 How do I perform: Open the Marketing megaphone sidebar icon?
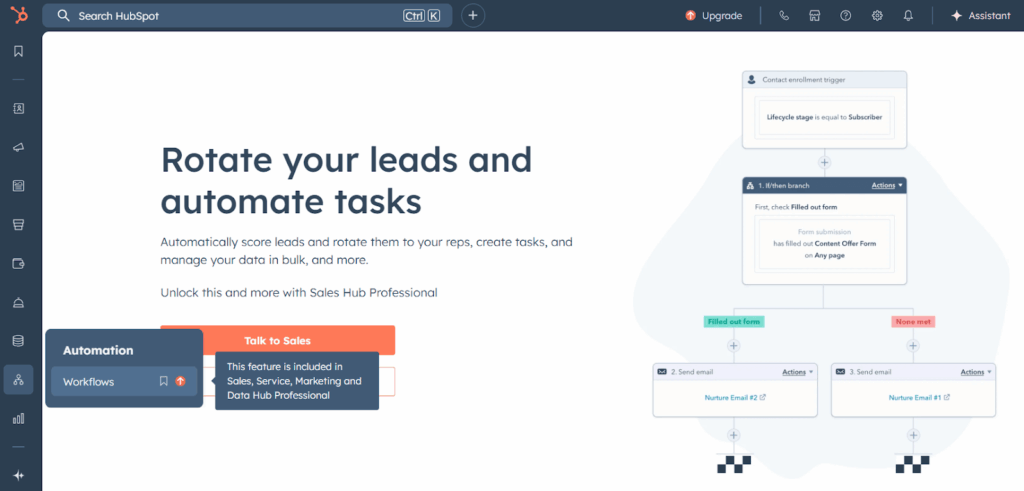[18, 147]
